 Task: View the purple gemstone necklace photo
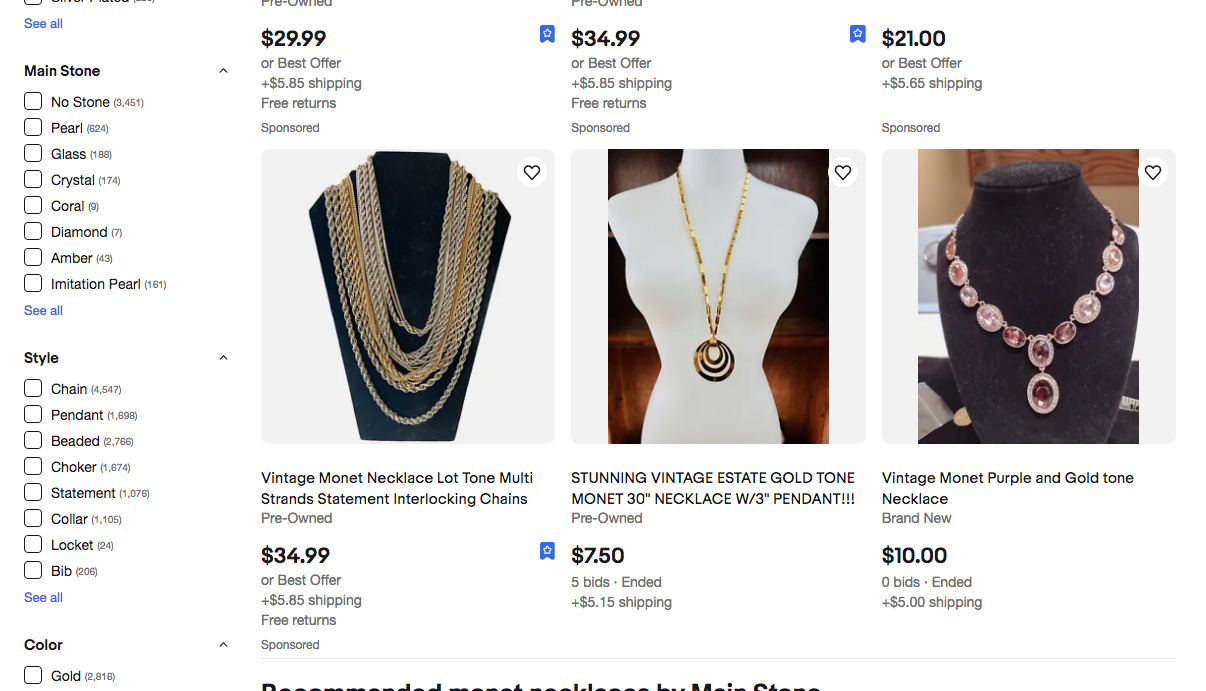pyautogui.click(x=1028, y=296)
